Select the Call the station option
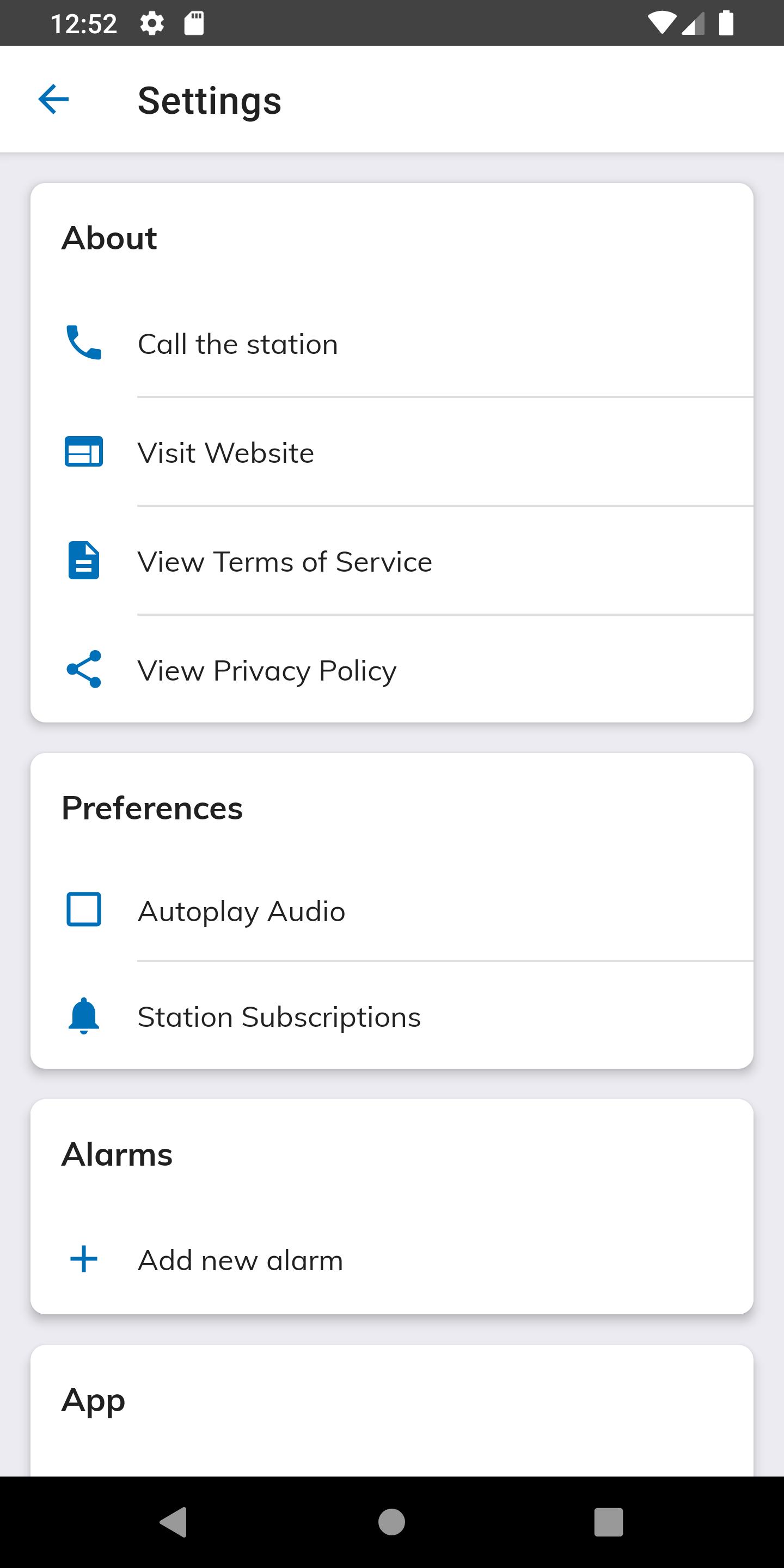The image size is (784, 1568). click(392, 344)
